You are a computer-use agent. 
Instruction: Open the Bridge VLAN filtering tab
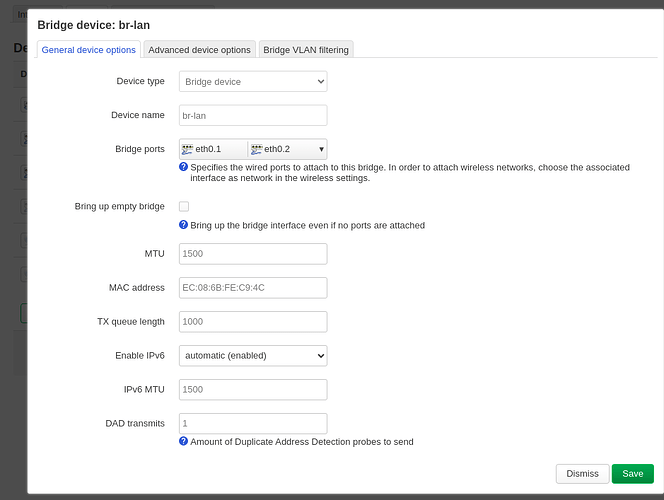coord(306,50)
